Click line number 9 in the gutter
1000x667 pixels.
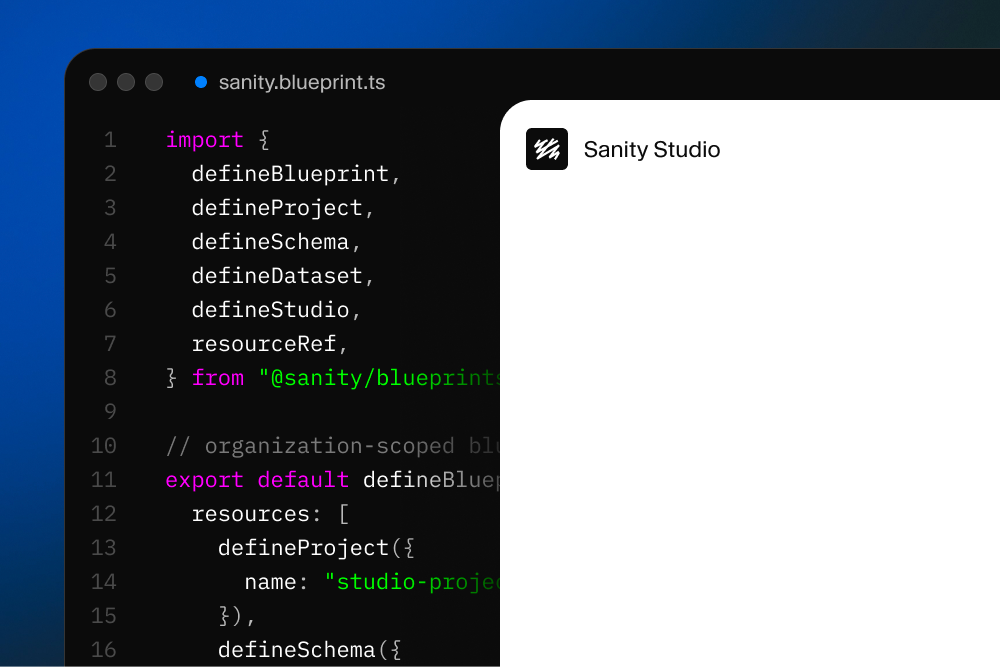(x=110, y=412)
